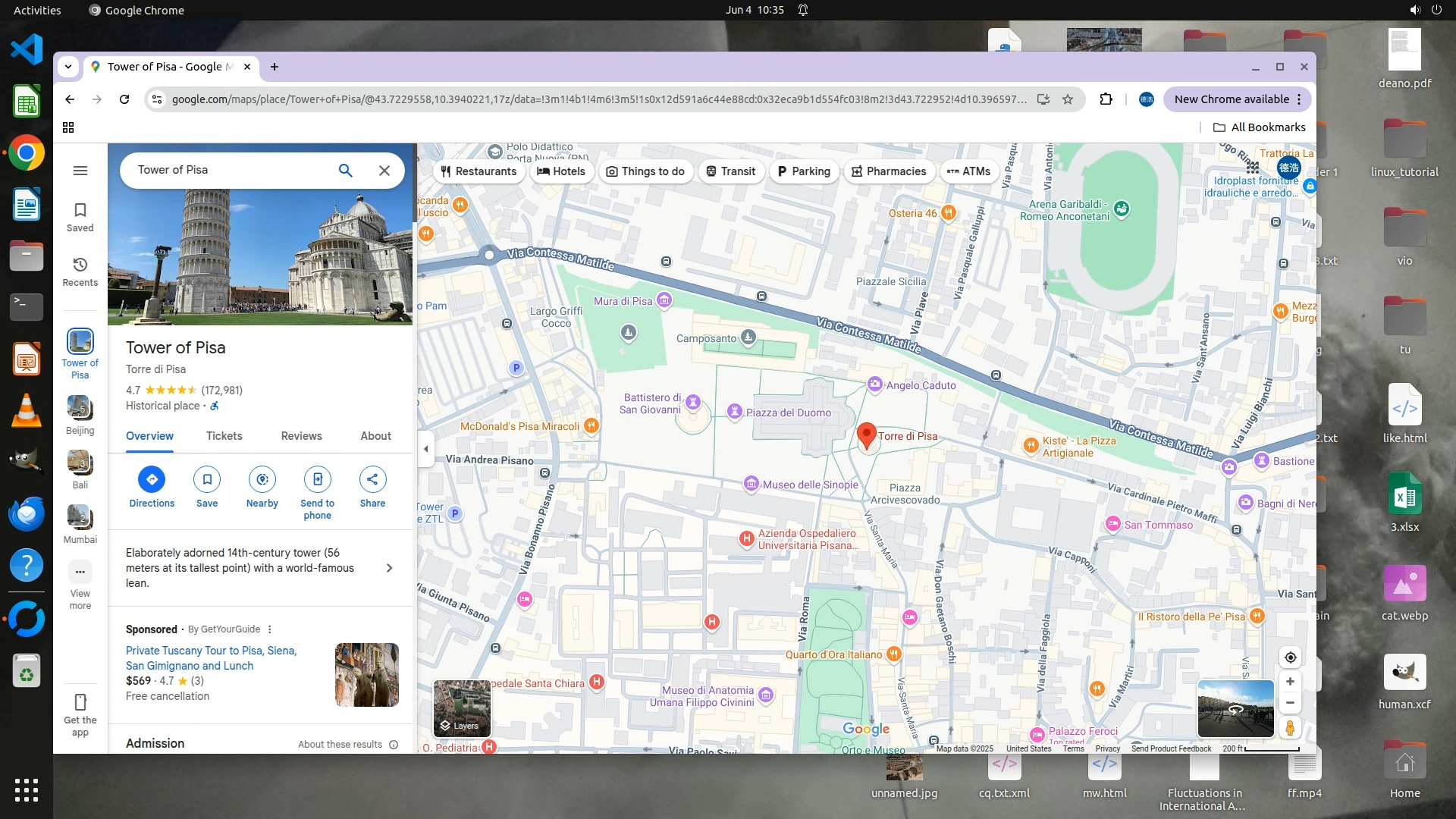Click the Nearby search icon
The width and height of the screenshot is (1456, 819).
click(262, 479)
